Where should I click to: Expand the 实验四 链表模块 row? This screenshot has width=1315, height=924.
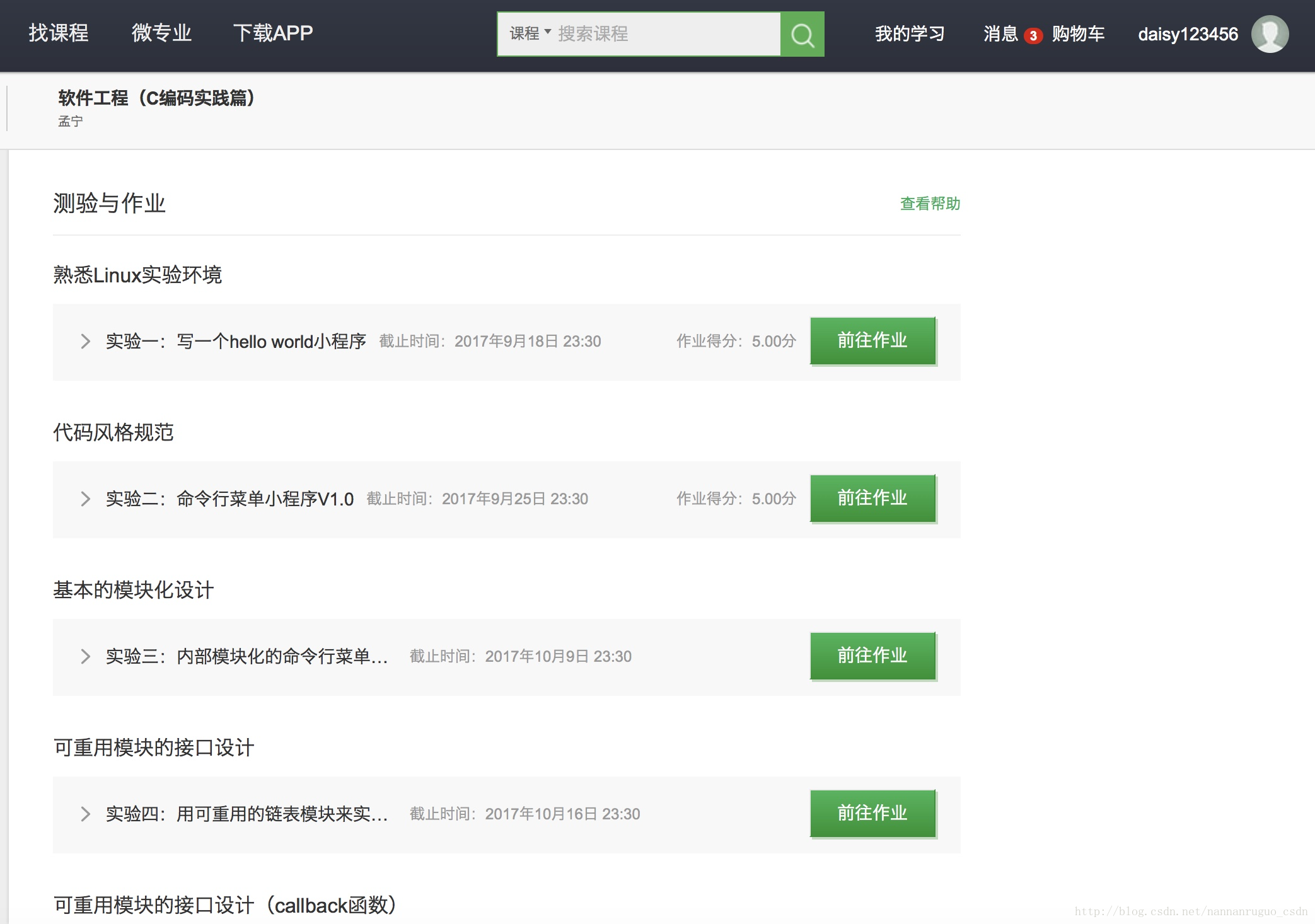pos(86,814)
